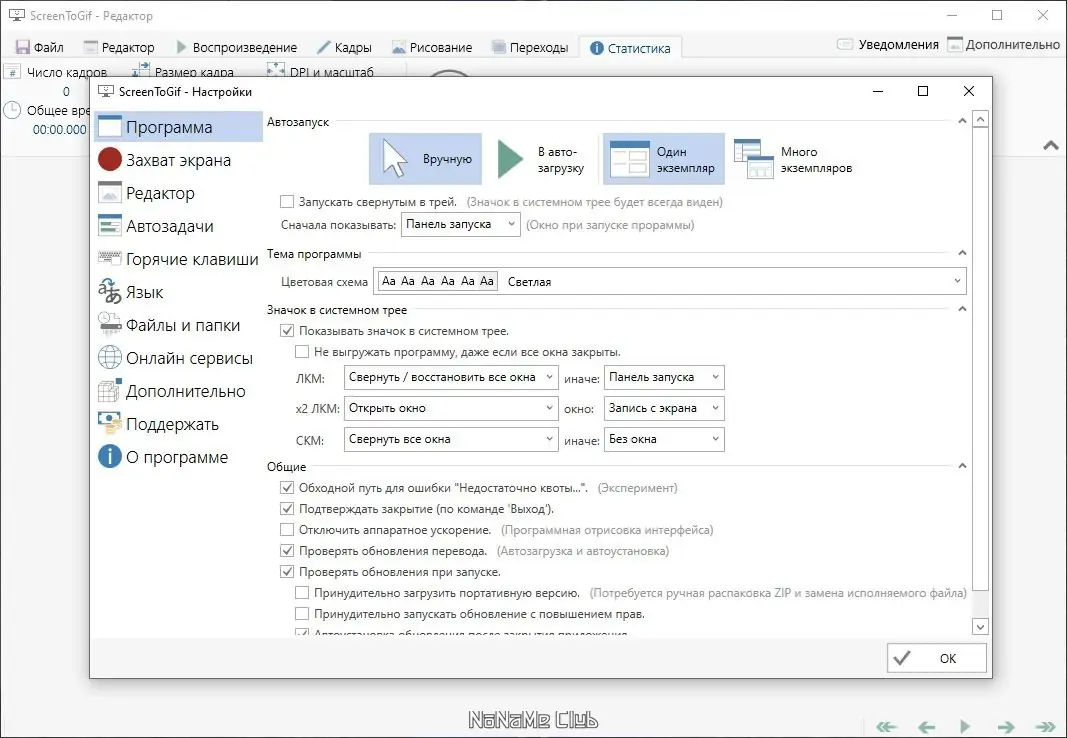The height and width of the screenshot is (738, 1067).
Task: Choose Много экземпляров option
Action: [x=793, y=159]
